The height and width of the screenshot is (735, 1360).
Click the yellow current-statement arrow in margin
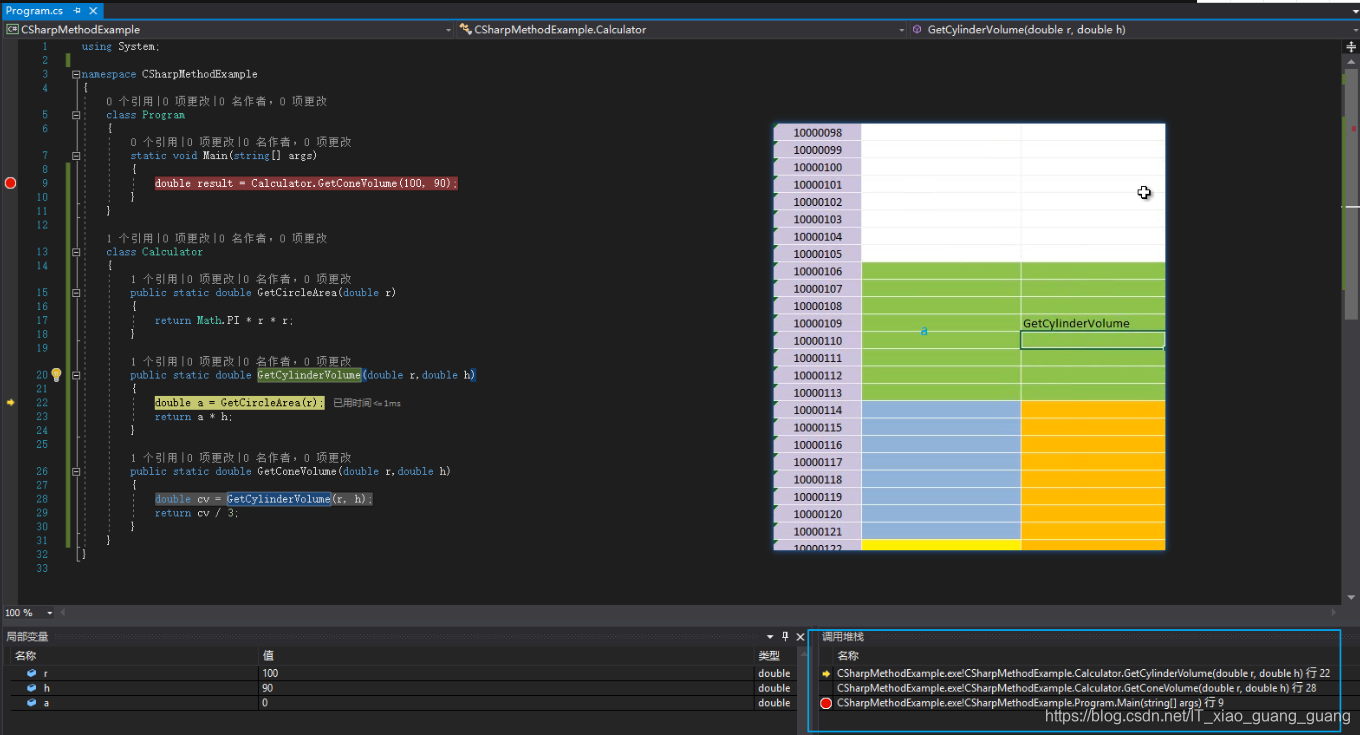pyautogui.click(x=10, y=402)
